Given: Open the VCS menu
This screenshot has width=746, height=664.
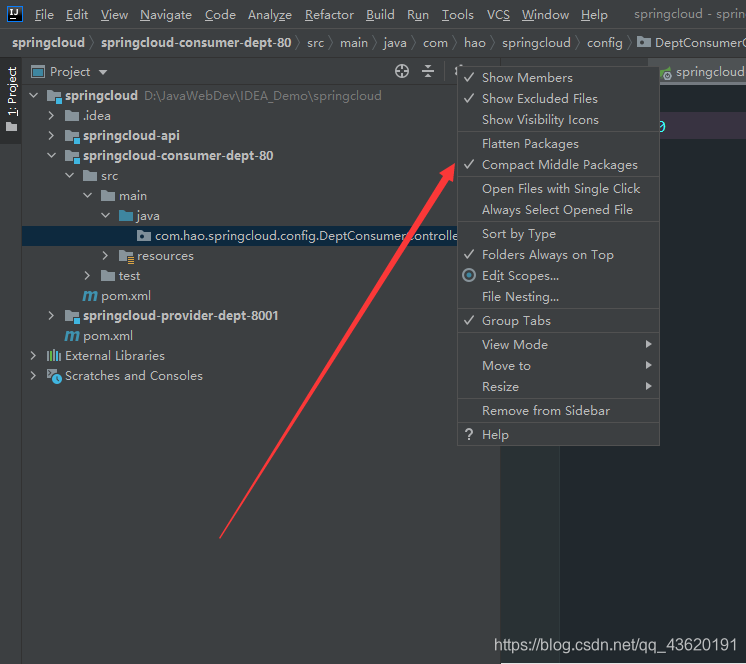Looking at the screenshot, I should coord(498,15).
